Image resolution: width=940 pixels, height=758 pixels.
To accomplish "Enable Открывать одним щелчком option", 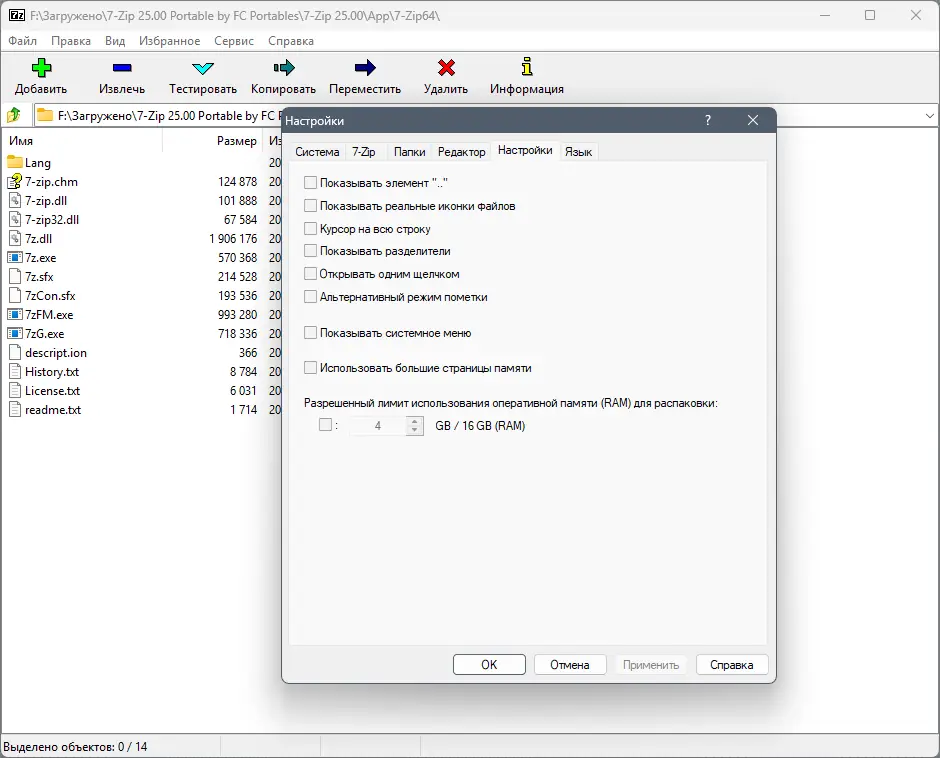I will 311,273.
